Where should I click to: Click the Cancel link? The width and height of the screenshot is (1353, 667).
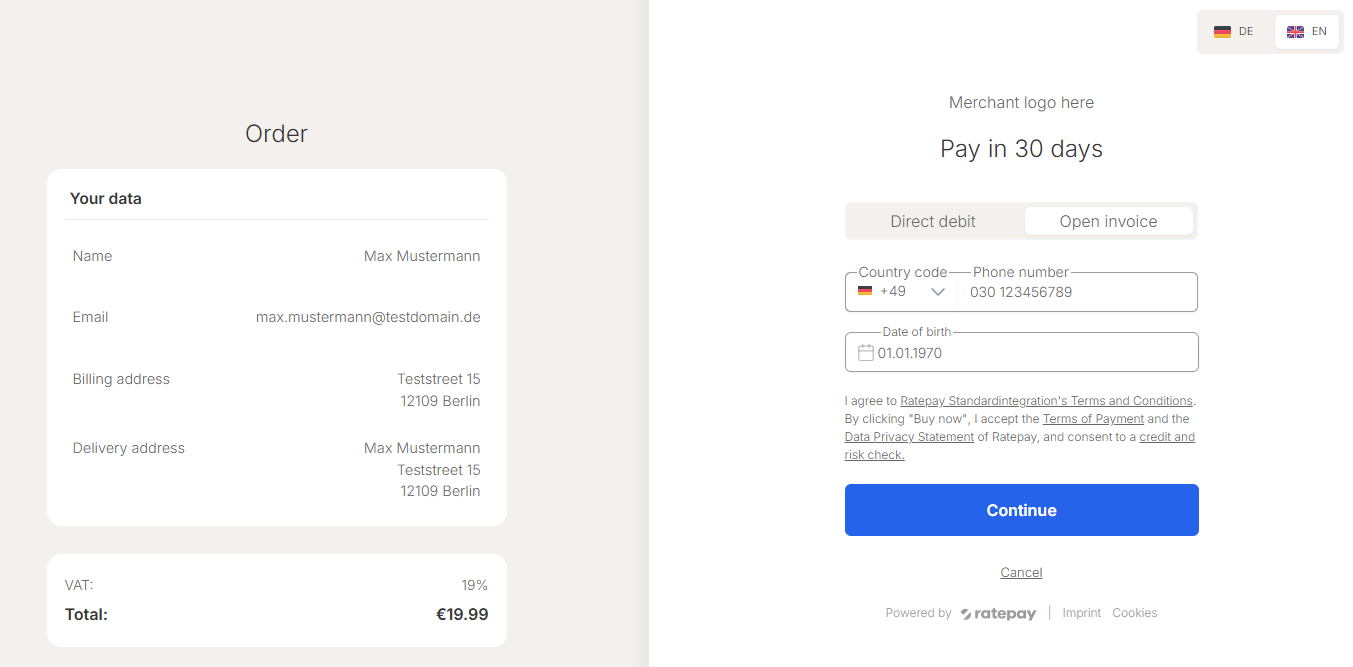[x=1021, y=573]
